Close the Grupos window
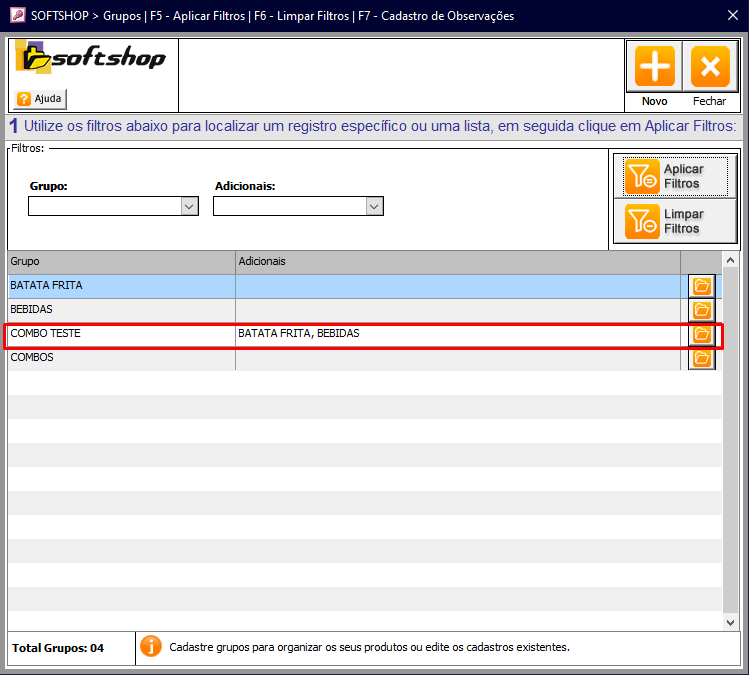The image size is (749, 675). [730, 15]
